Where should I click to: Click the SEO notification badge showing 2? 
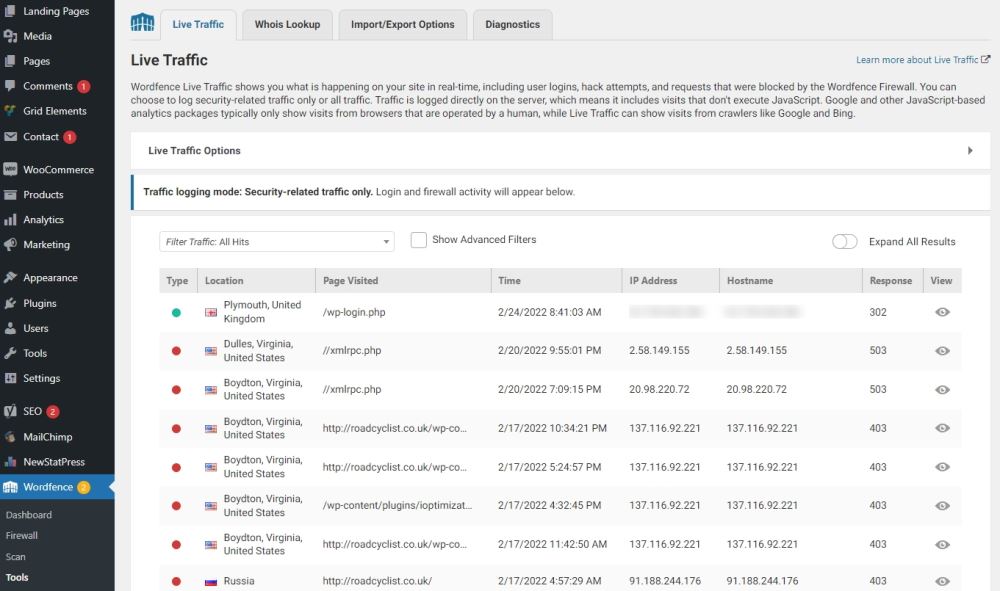click(53, 412)
